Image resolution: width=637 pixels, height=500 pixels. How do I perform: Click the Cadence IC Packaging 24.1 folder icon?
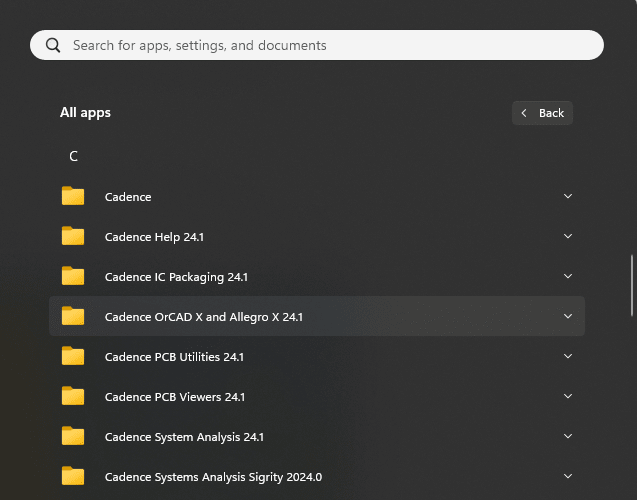73,276
